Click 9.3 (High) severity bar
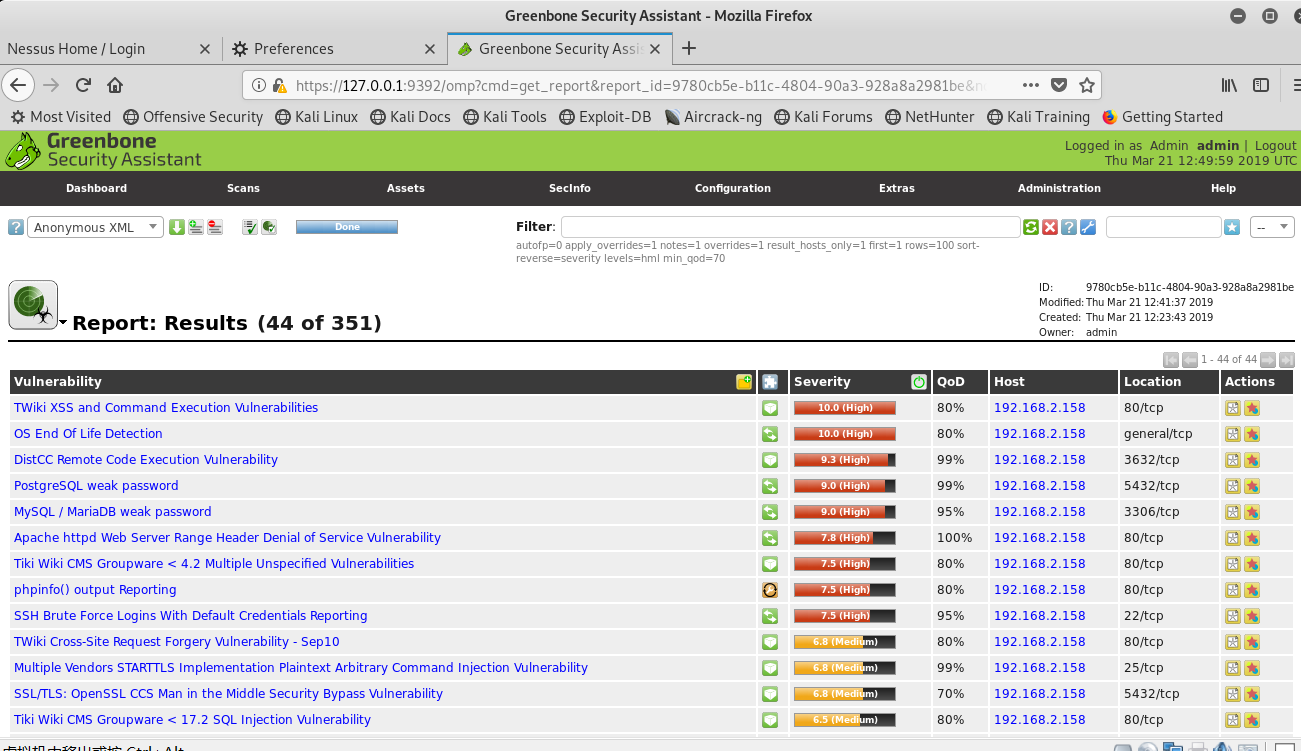 [x=844, y=460]
